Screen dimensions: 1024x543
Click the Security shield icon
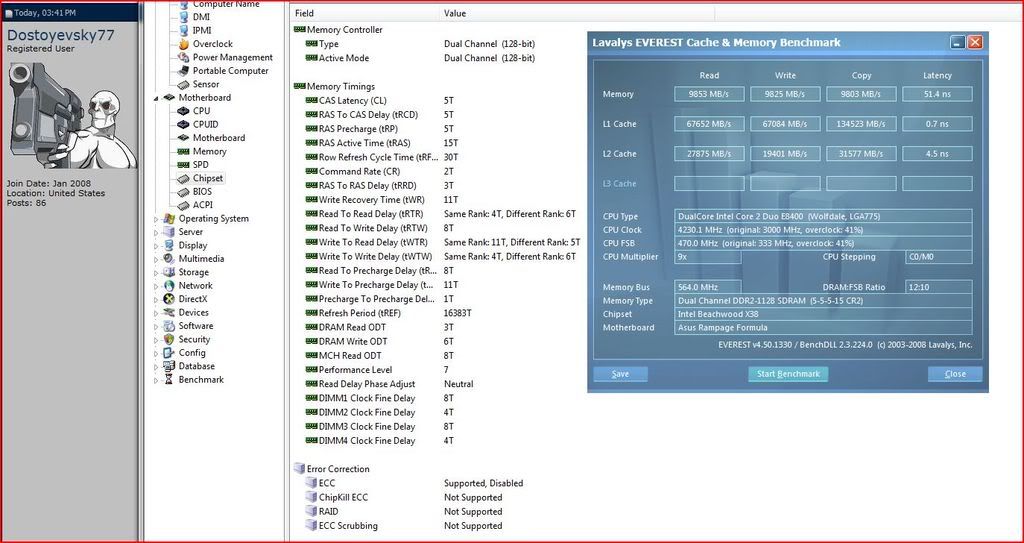pyautogui.click(x=168, y=340)
